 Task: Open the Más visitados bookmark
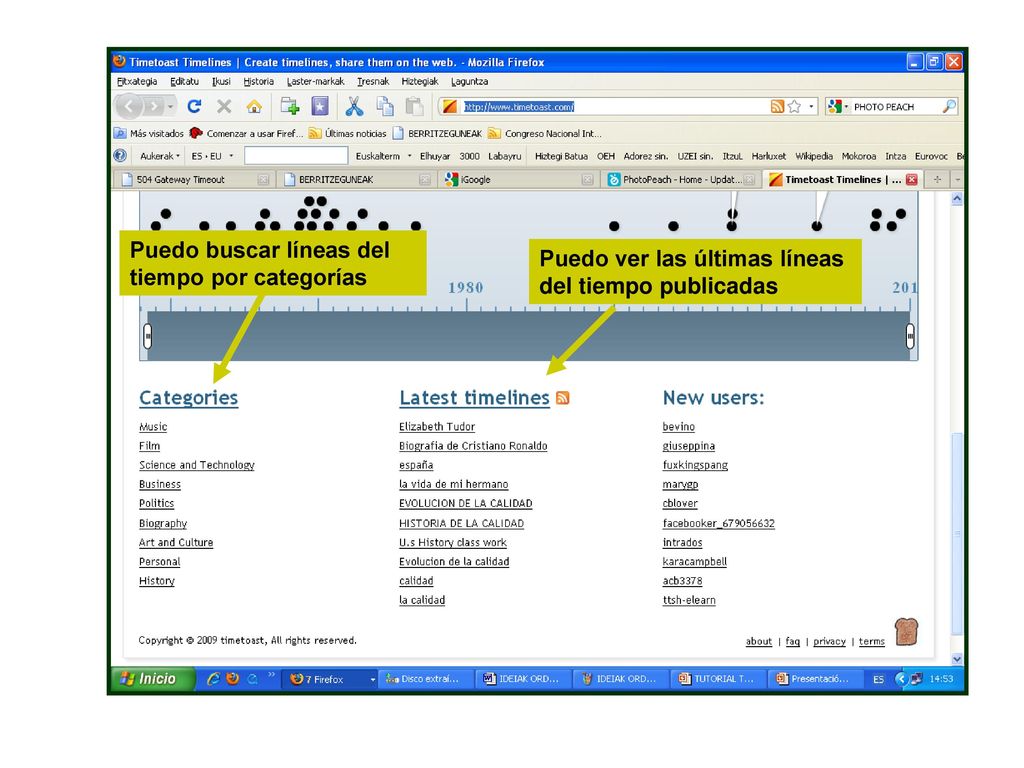150,133
